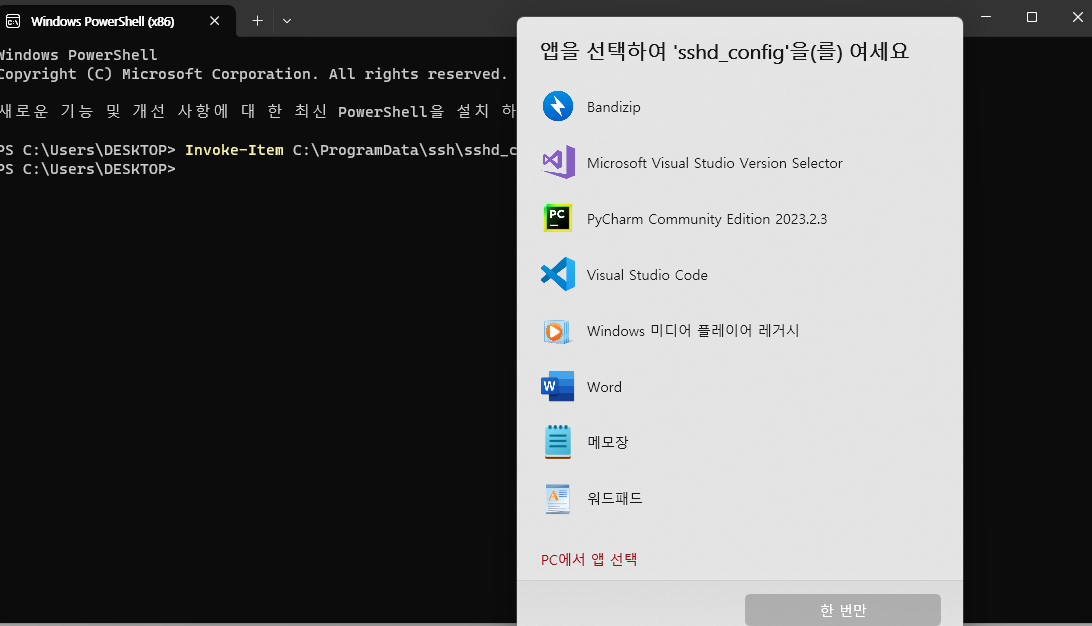Image resolution: width=1092 pixels, height=626 pixels.
Task: Close the Windows PowerShell (x86) tab
Action: tap(214, 21)
